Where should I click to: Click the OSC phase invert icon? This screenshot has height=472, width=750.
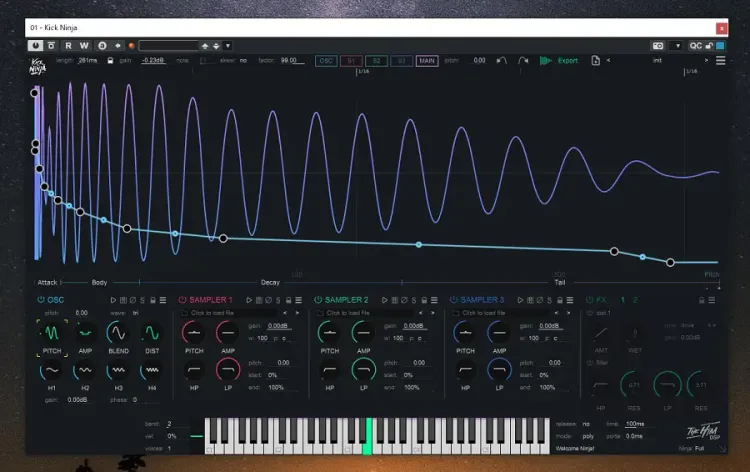[x=132, y=300]
